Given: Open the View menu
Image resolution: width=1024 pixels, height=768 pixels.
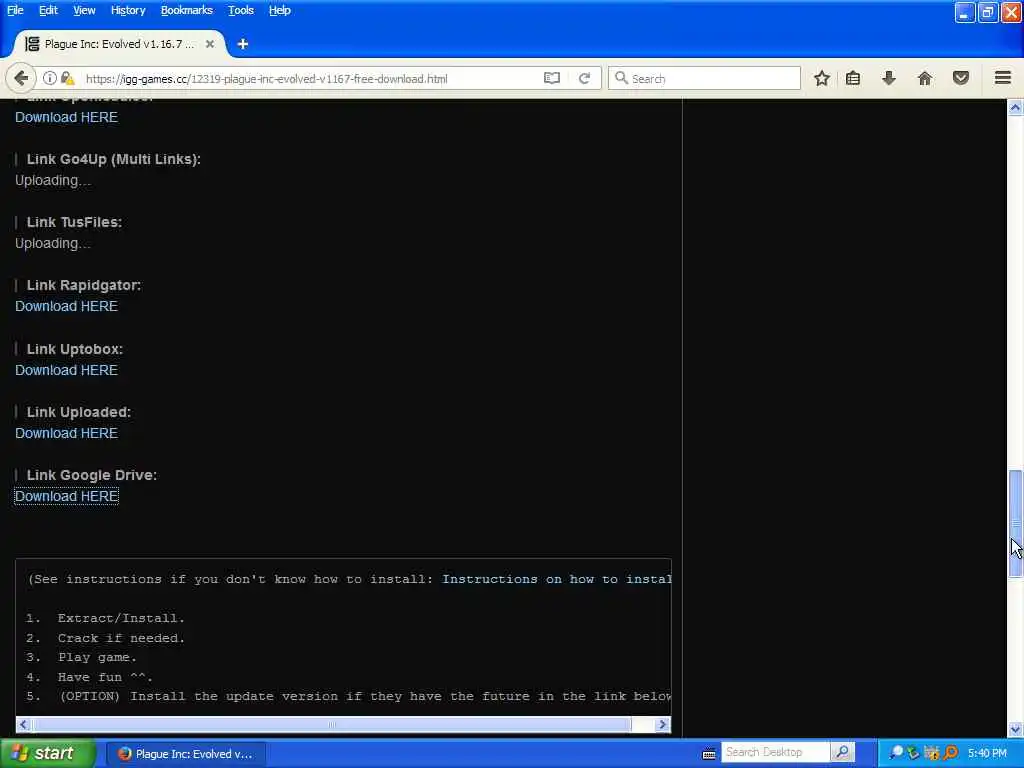Looking at the screenshot, I should [84, 10].
